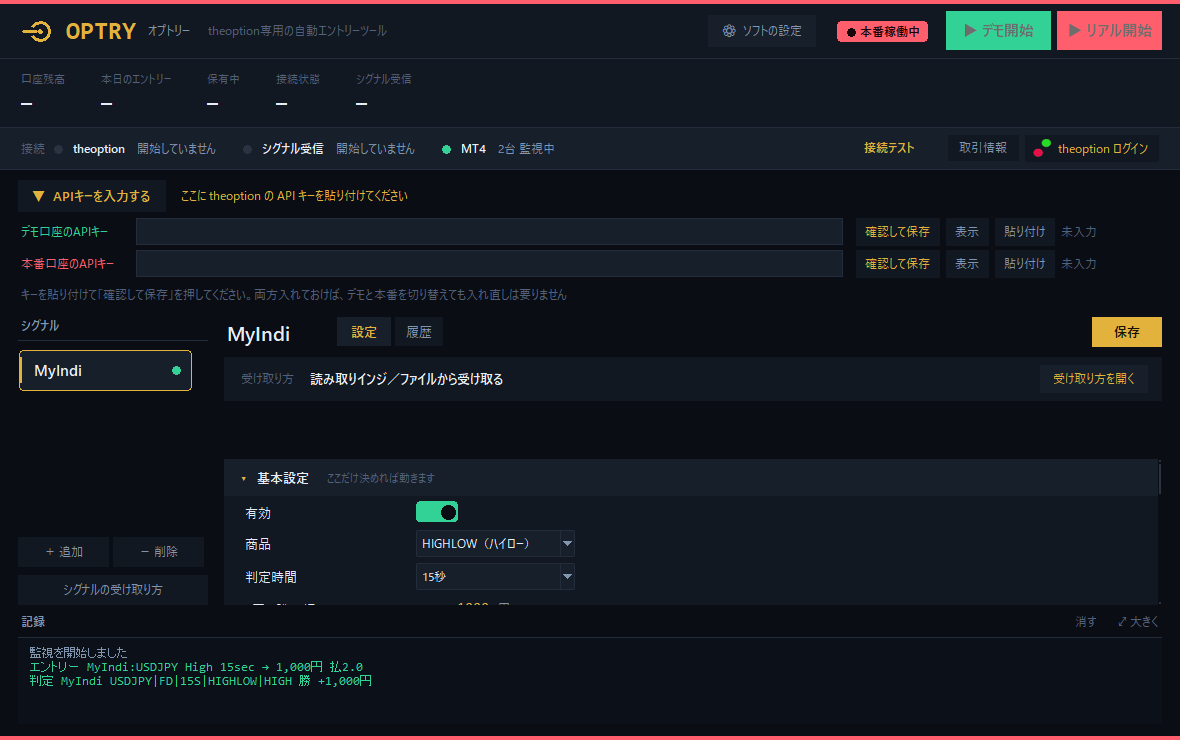Image resolution: width=1180 pixels, height=740 pixels.
Task: Click the 本番口座のAPIキー input field
Action: point(489,263)
